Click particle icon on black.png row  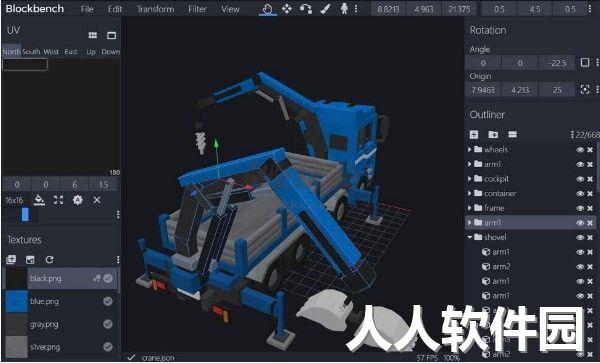pyautogui.click(x=97, y=278)
